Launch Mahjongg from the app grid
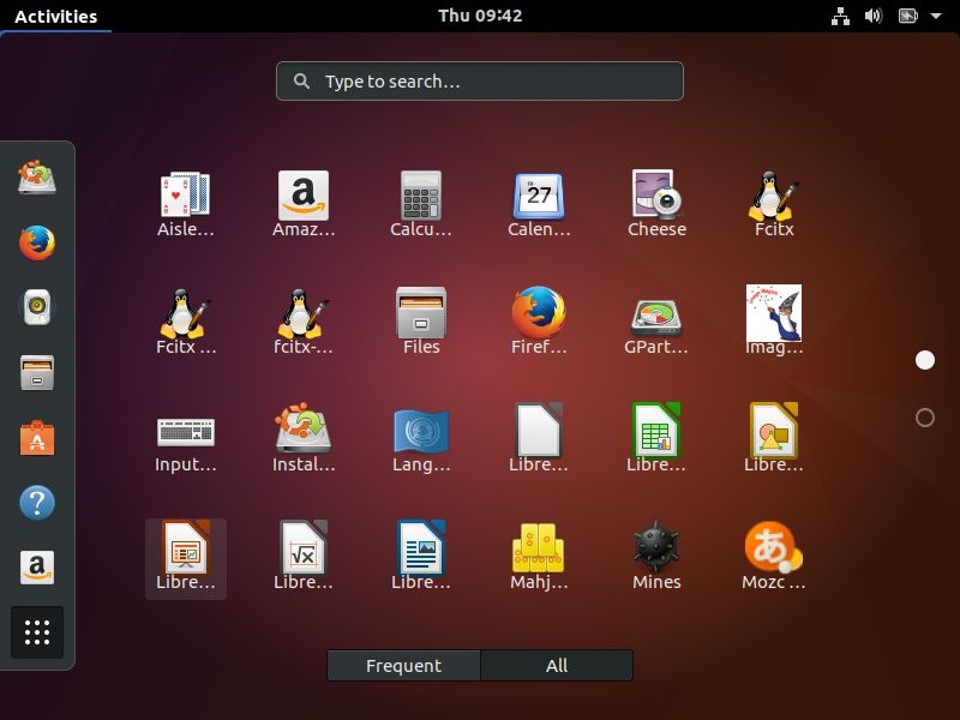Screen dimensions: 960x720 pos(539,557)
